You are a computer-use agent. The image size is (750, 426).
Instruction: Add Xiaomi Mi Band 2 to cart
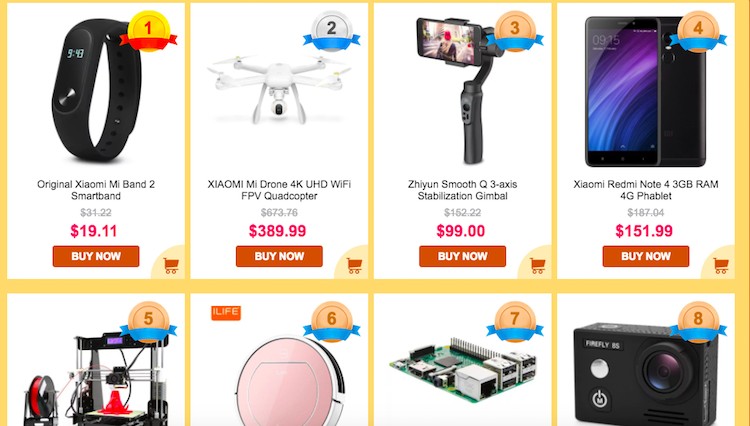pos(171,265)
